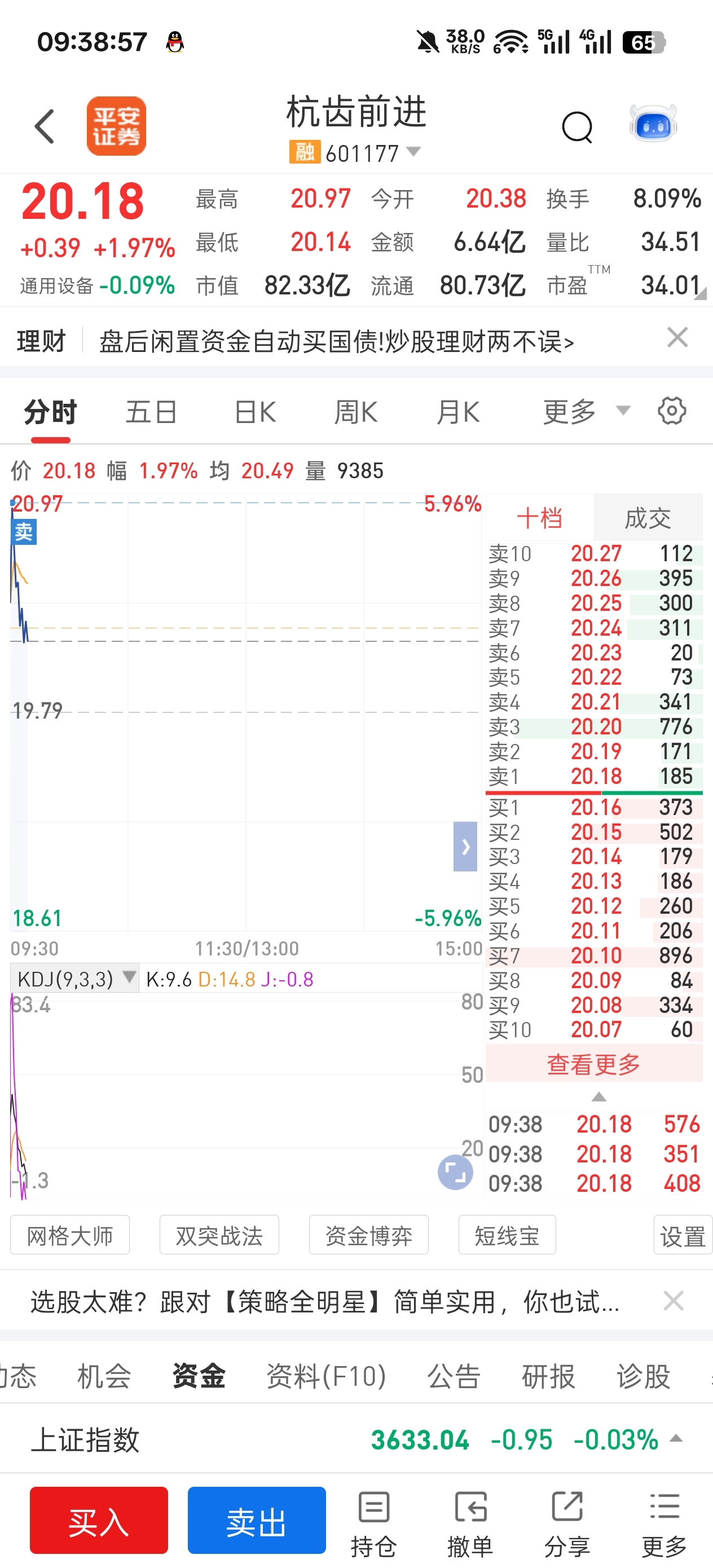Tap the 通用设备 sector label

click(56, 285)
